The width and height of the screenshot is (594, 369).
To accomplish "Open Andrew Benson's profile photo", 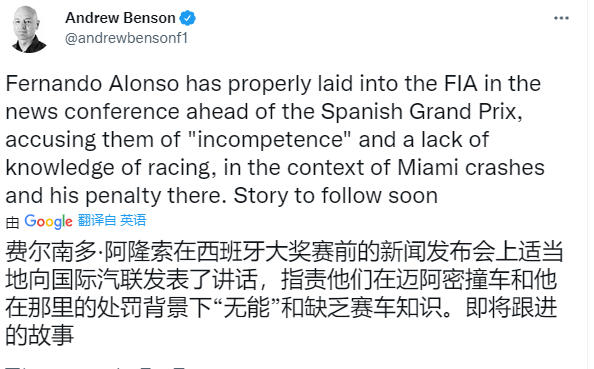I will click(29, 30).
